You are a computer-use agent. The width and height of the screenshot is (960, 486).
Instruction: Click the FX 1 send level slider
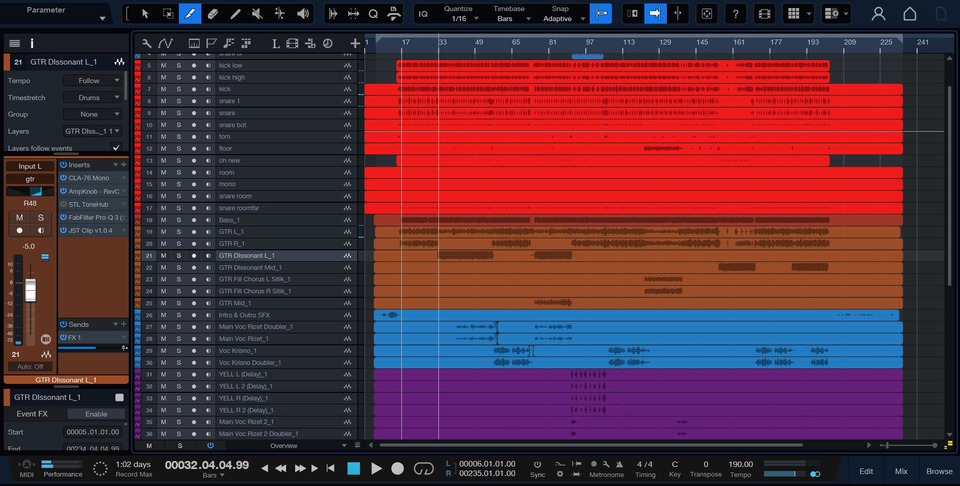pos(89,348)
